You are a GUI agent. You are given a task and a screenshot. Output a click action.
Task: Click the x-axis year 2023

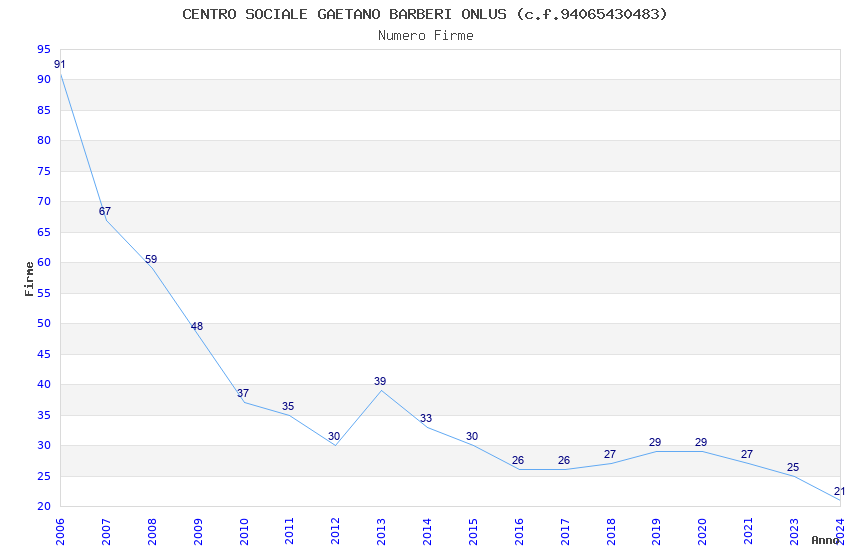pyautogui.click(x=794, y=532)
